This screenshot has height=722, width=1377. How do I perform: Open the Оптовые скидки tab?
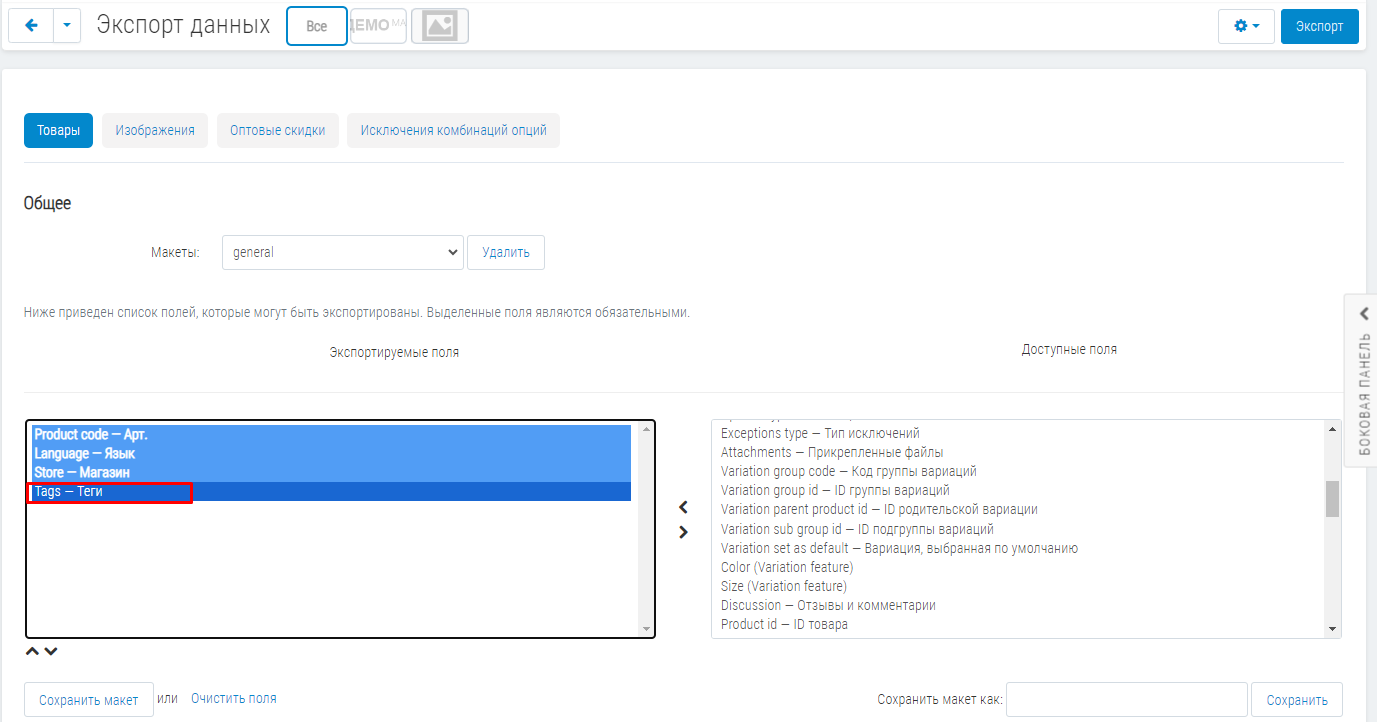pyautogui.click(x=277, y=130)
